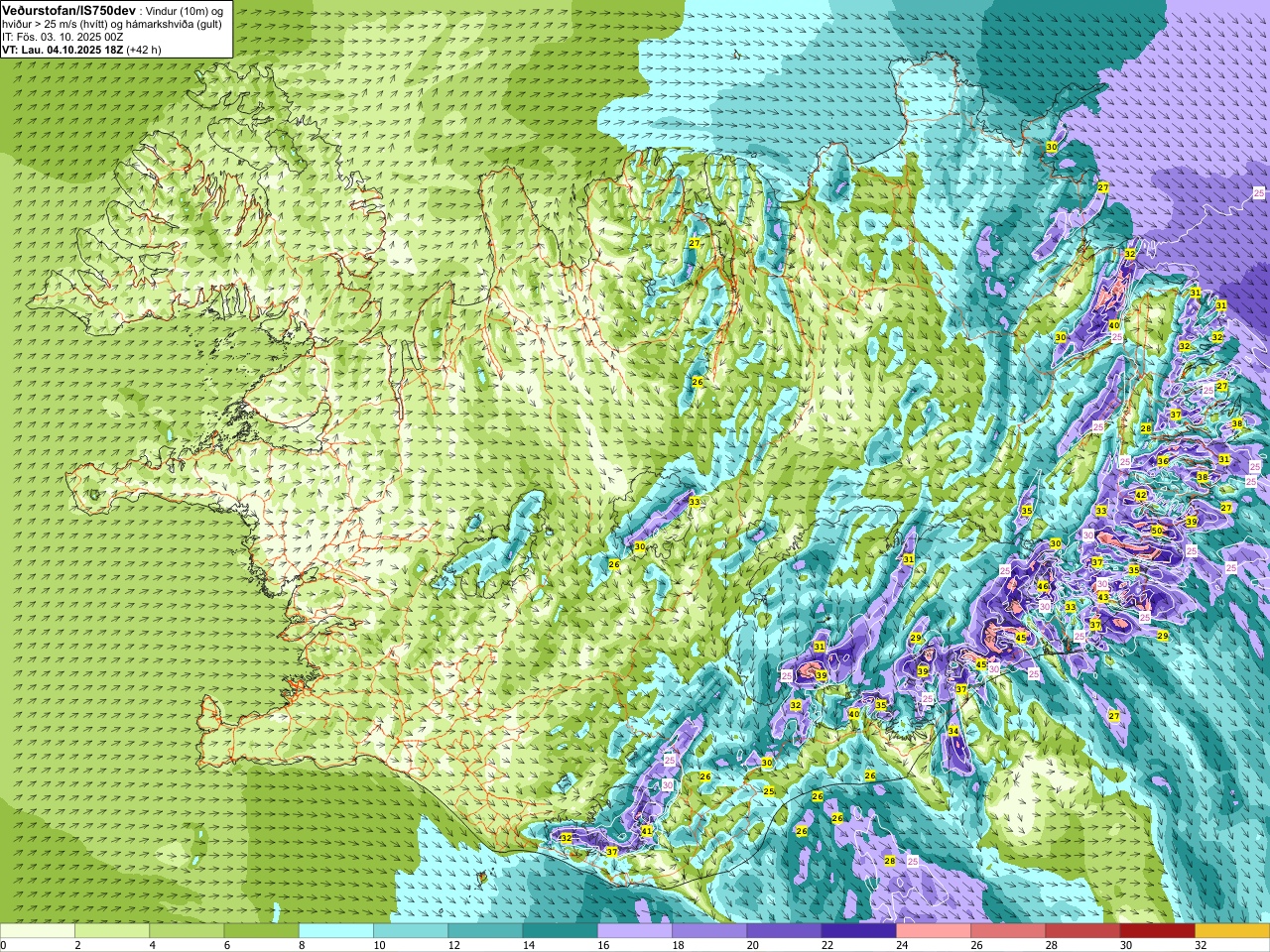The image size is (1270, 952).
Task: Click the legend scale tick label 12
Action: tap(454, 946)
